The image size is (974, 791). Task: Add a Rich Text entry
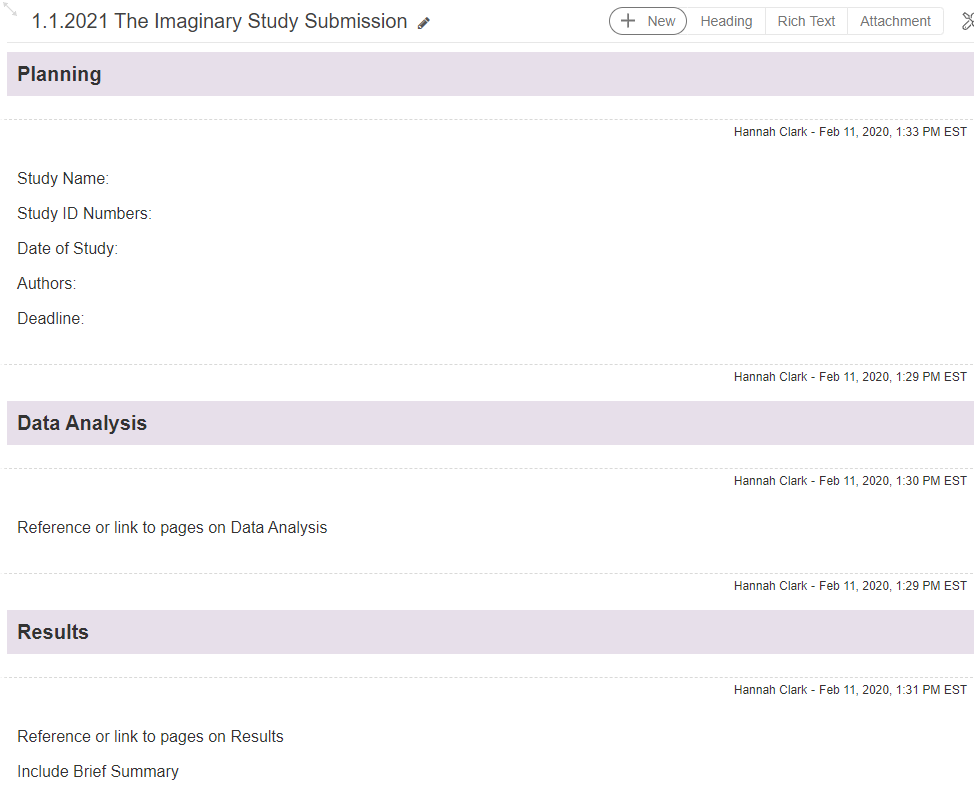(x=806, y=21)
